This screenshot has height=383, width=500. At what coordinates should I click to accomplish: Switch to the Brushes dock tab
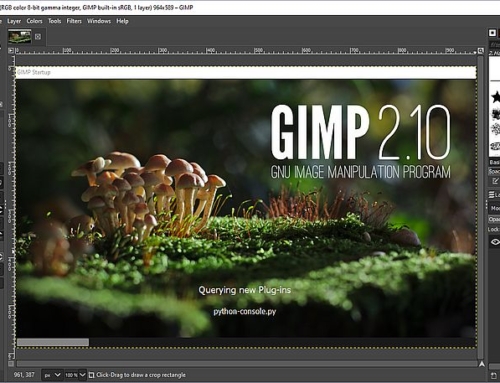tap(493, 33)
